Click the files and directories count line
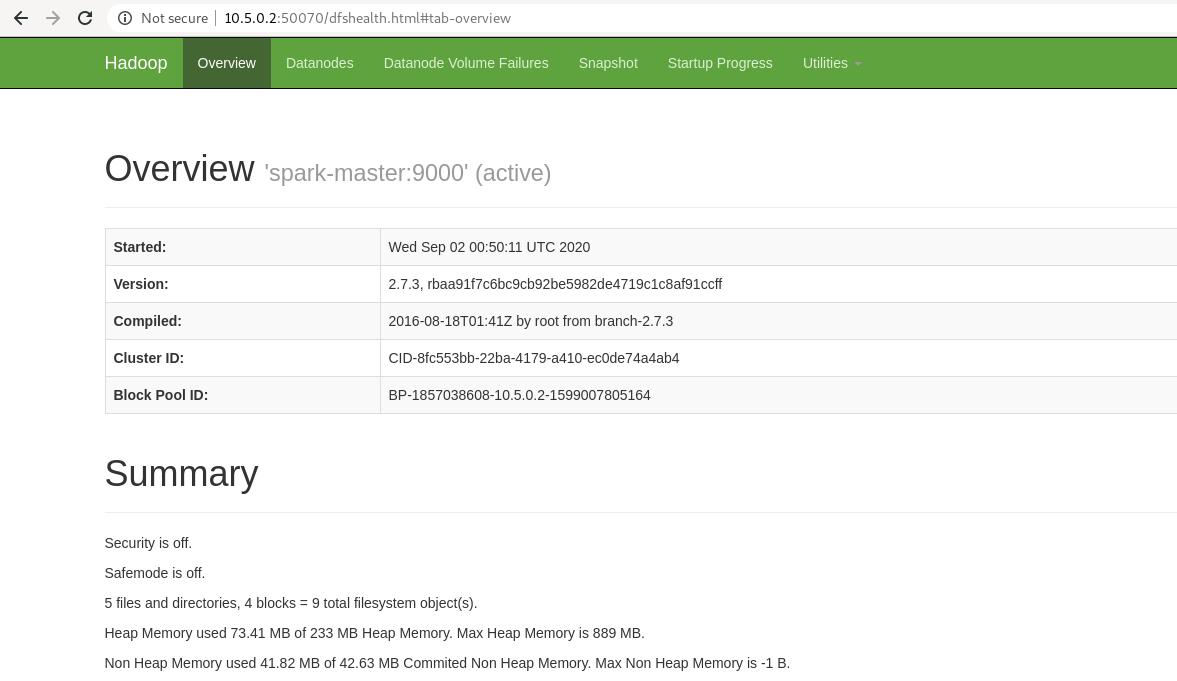Image resolution: width=1177 pixels, height=681 pixels. point(290,603)
